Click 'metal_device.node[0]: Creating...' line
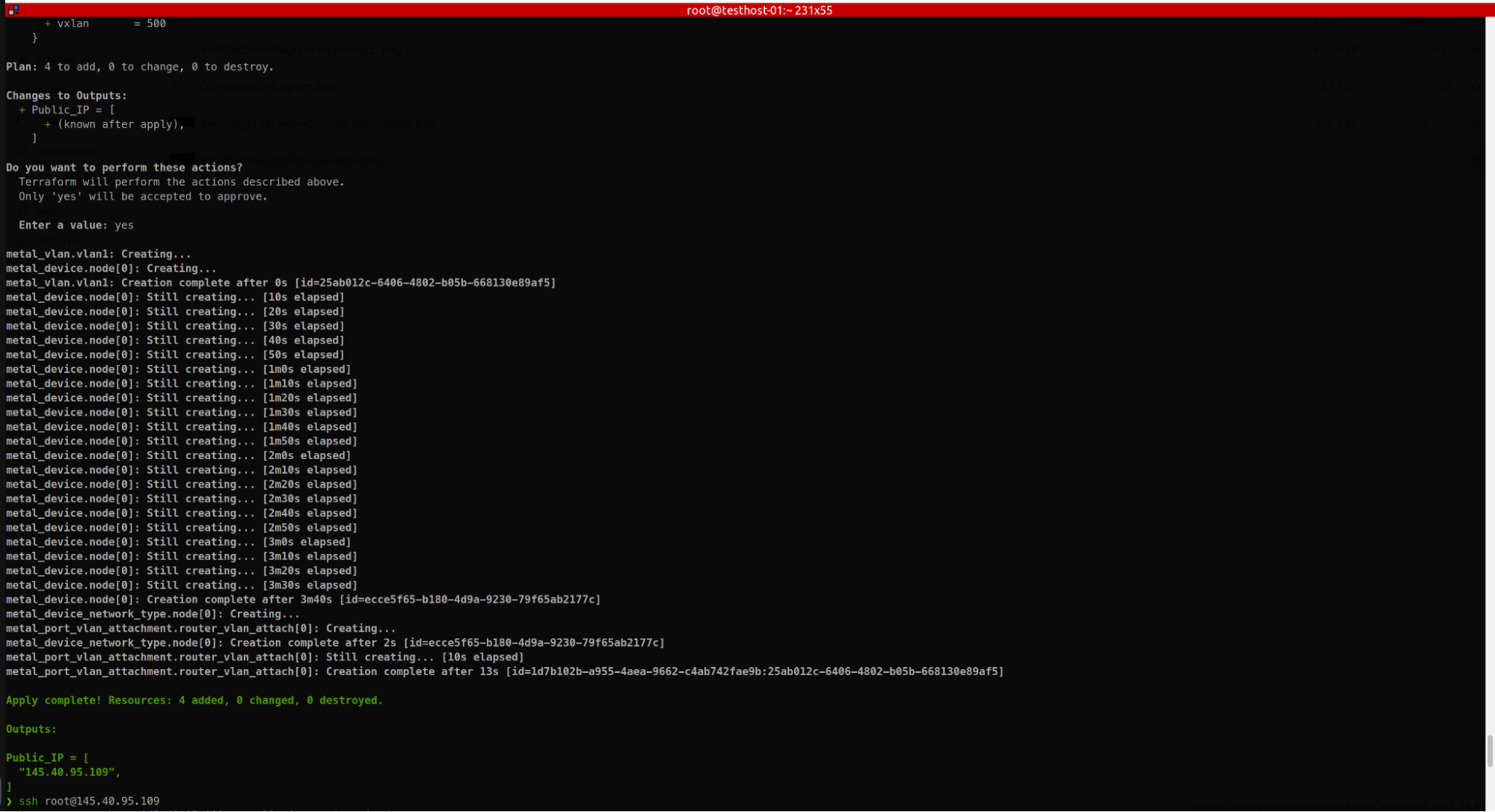The width and height of the screenshot is (1495, 812). coord(111,268)
